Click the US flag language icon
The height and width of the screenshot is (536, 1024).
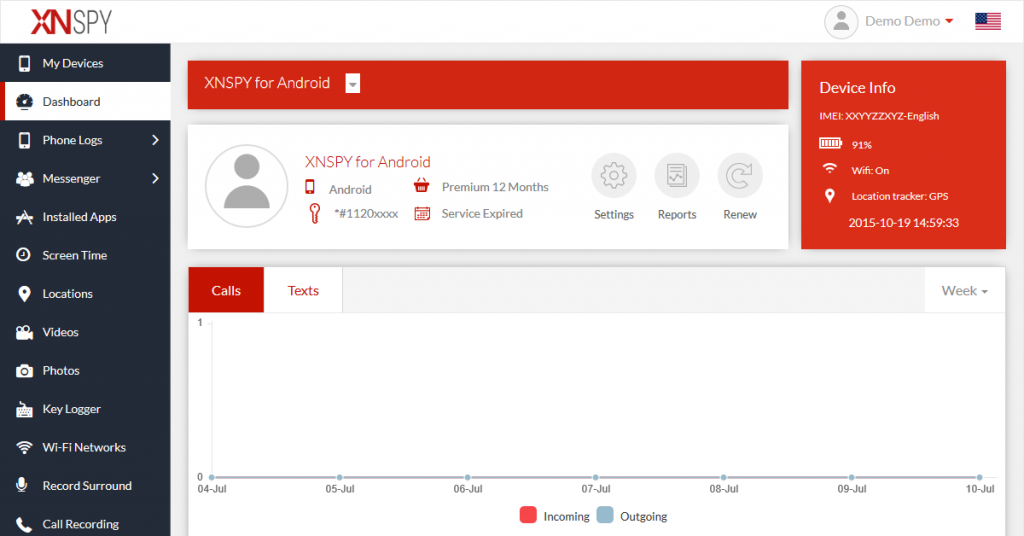987,22
